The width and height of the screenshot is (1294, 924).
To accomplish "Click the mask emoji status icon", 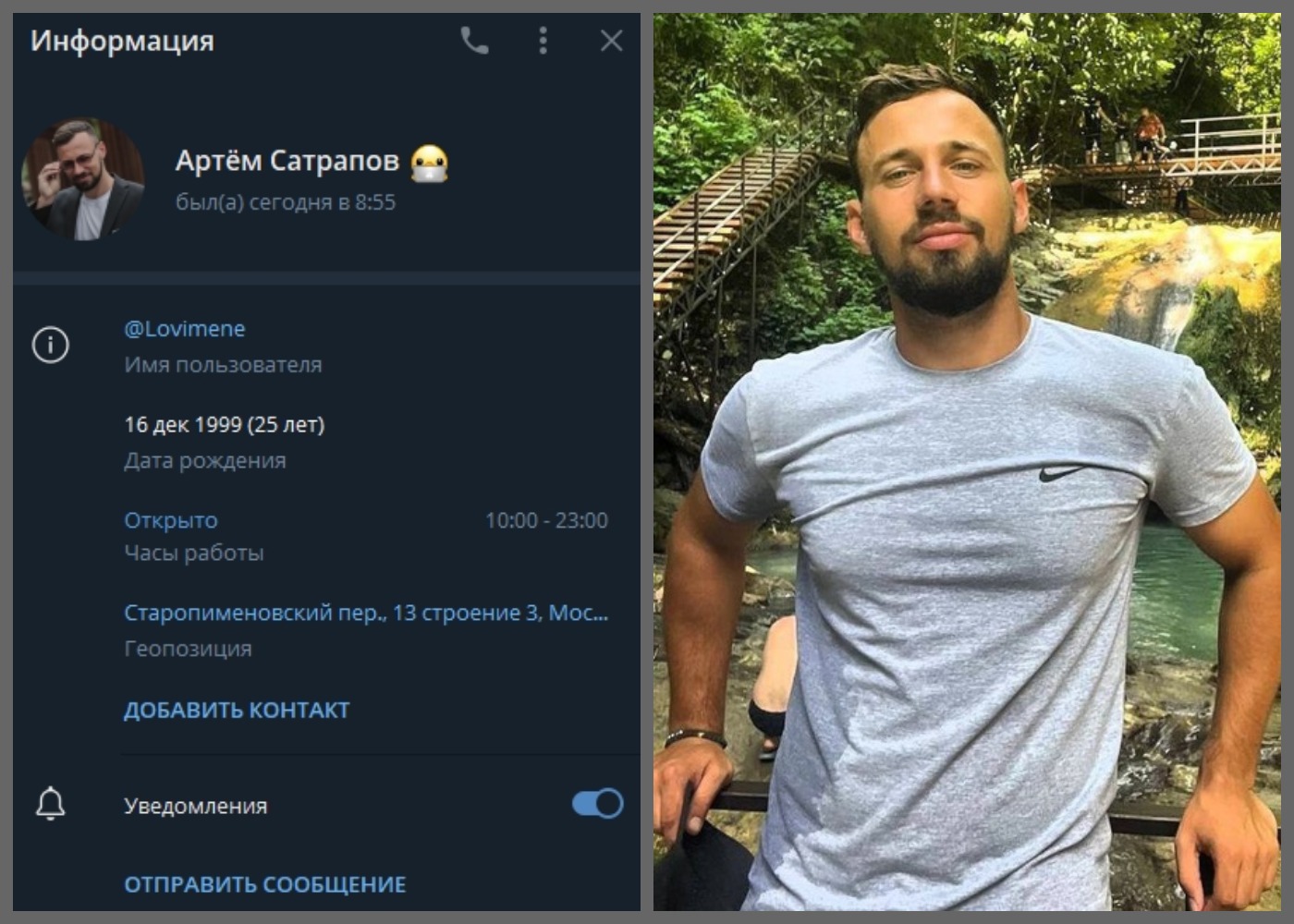I will coord(430,164).
